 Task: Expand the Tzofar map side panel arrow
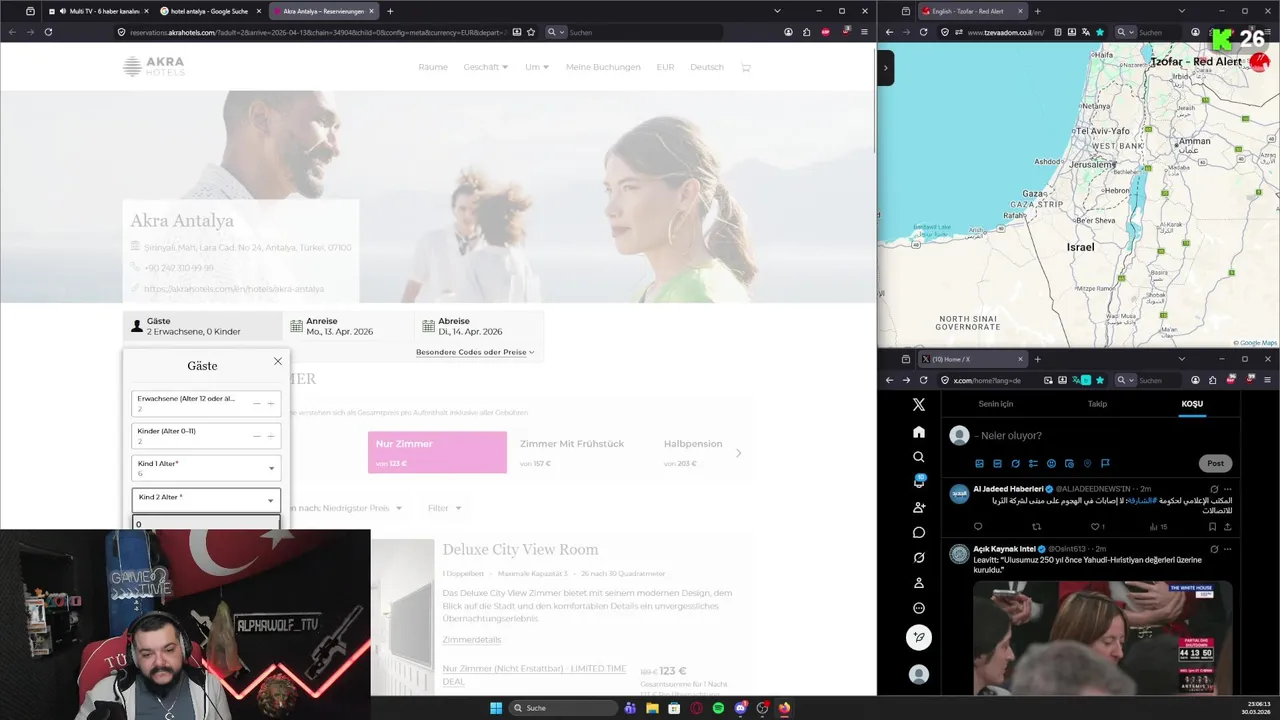885,68
